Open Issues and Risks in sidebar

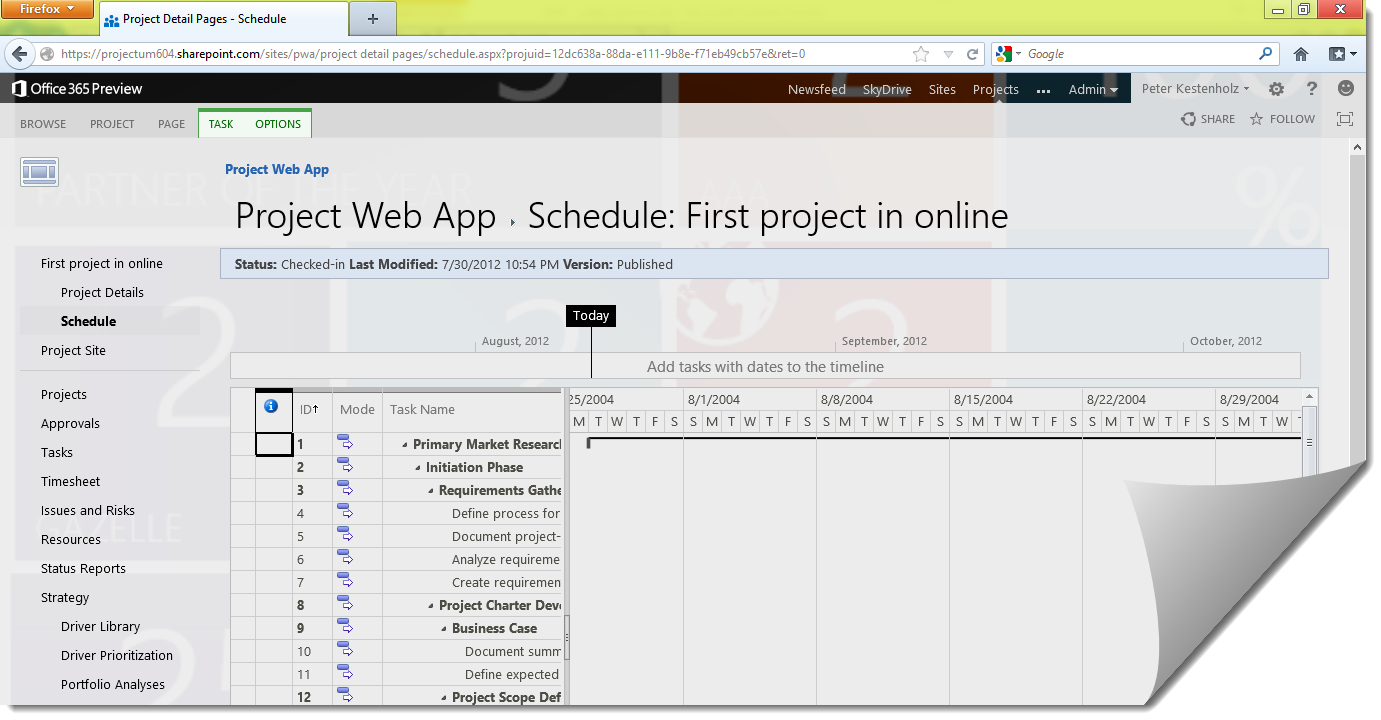point(88,510)
